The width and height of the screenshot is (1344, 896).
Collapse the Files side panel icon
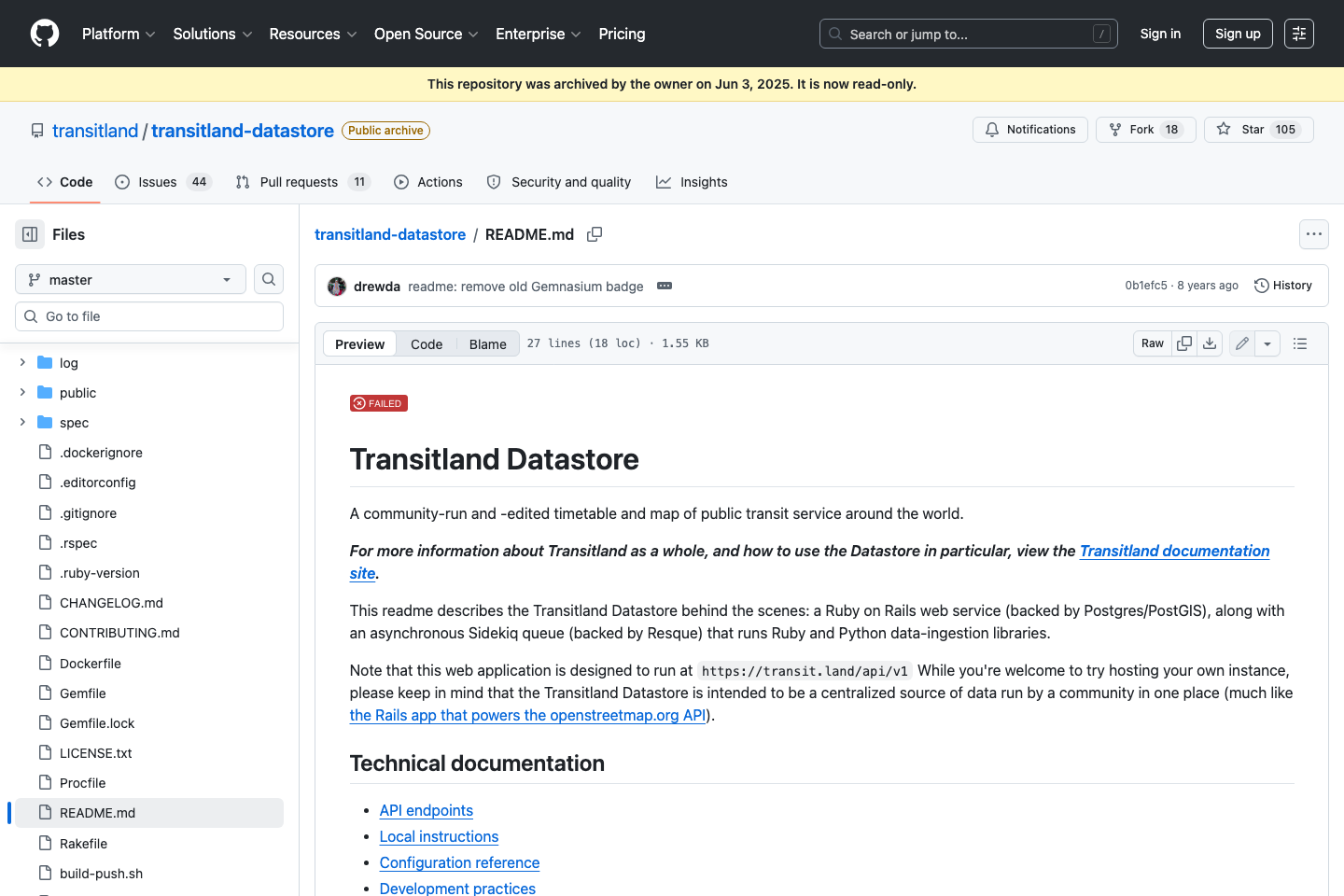(x=29, y=233)
